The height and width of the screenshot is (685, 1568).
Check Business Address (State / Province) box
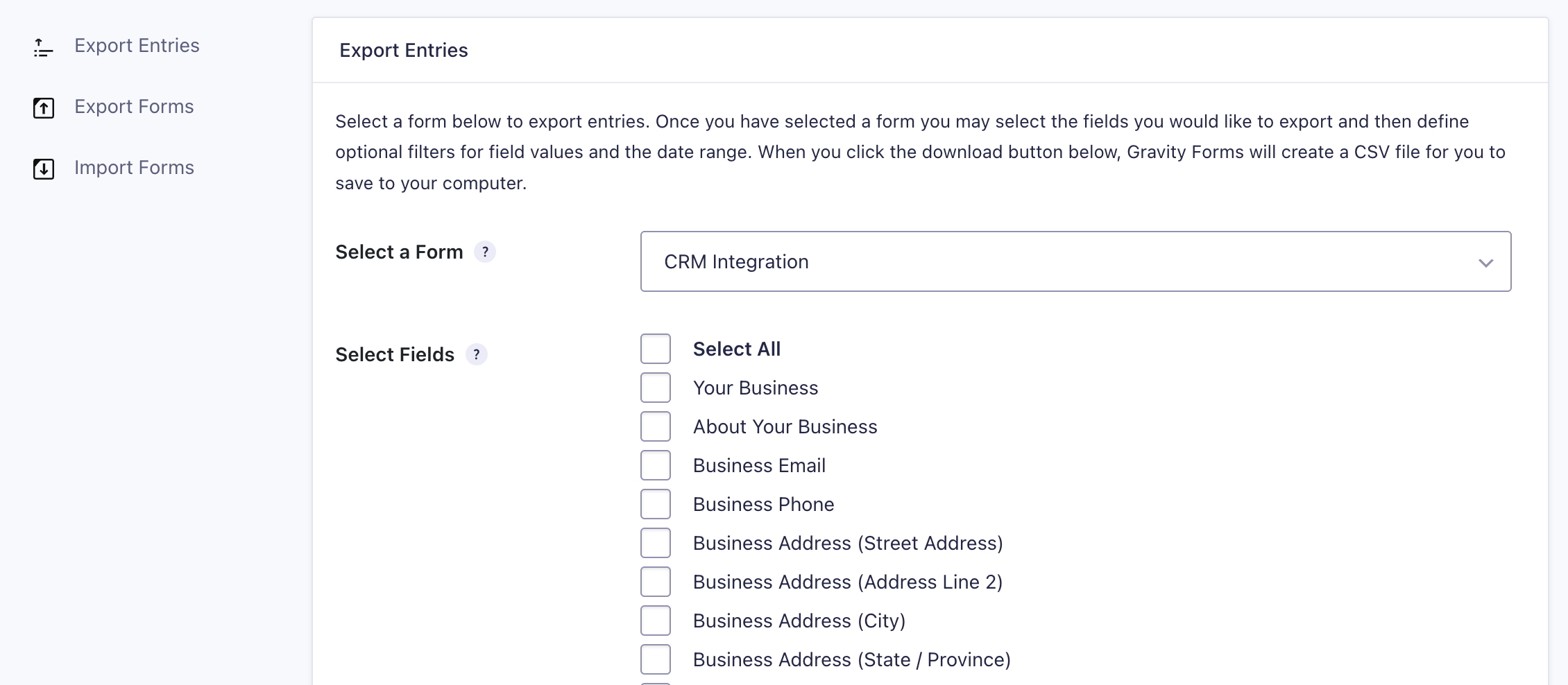click(656, 659)
